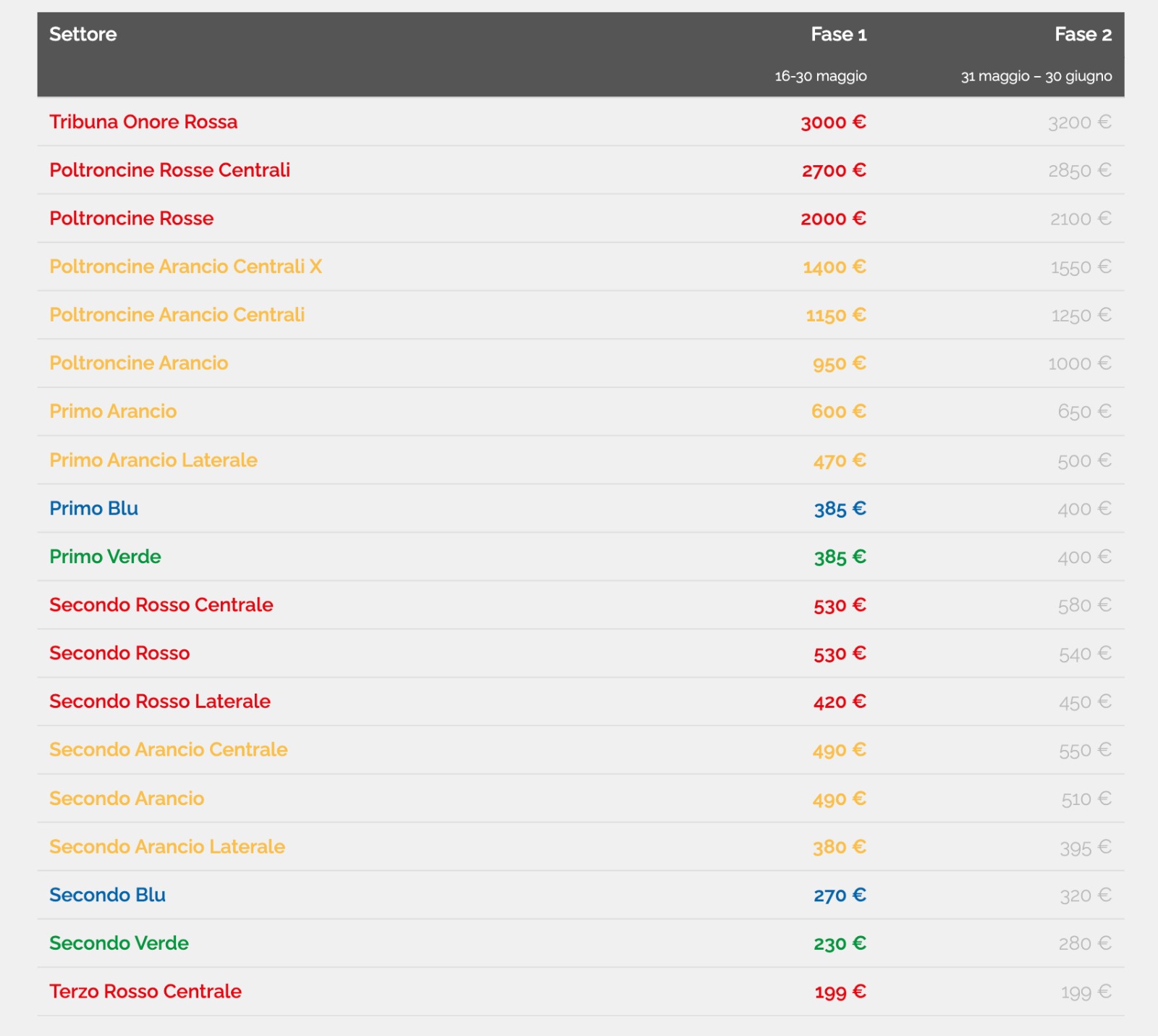Screen dimensions: 1158x1036
Task: Click the 1400 € Fase 1 price
Action: pos(834,267)
